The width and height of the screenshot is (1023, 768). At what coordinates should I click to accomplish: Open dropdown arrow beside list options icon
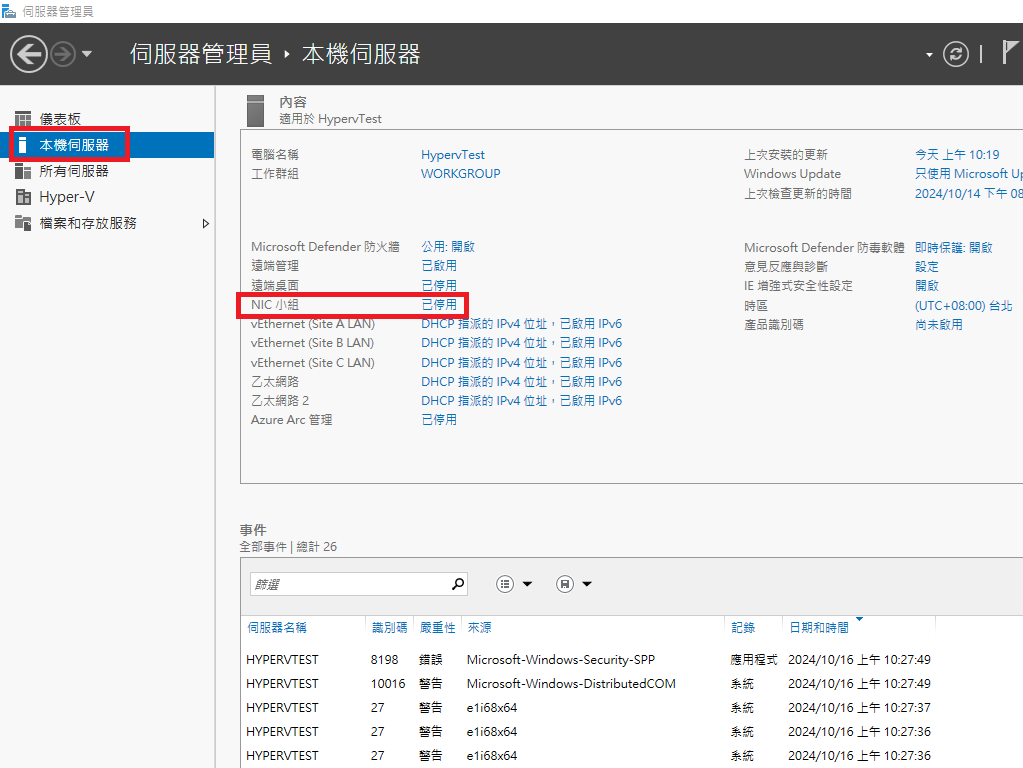(x=527, y=584)
